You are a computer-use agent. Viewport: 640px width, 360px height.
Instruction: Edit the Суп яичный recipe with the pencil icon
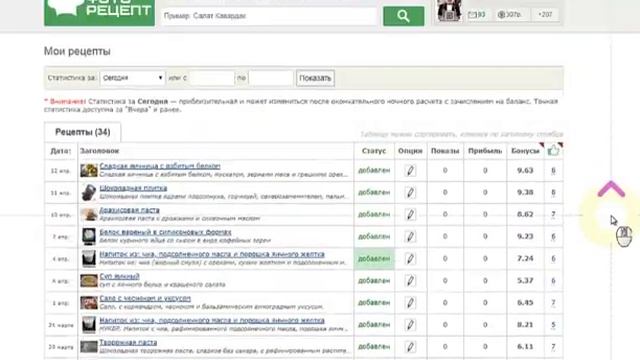411,280
